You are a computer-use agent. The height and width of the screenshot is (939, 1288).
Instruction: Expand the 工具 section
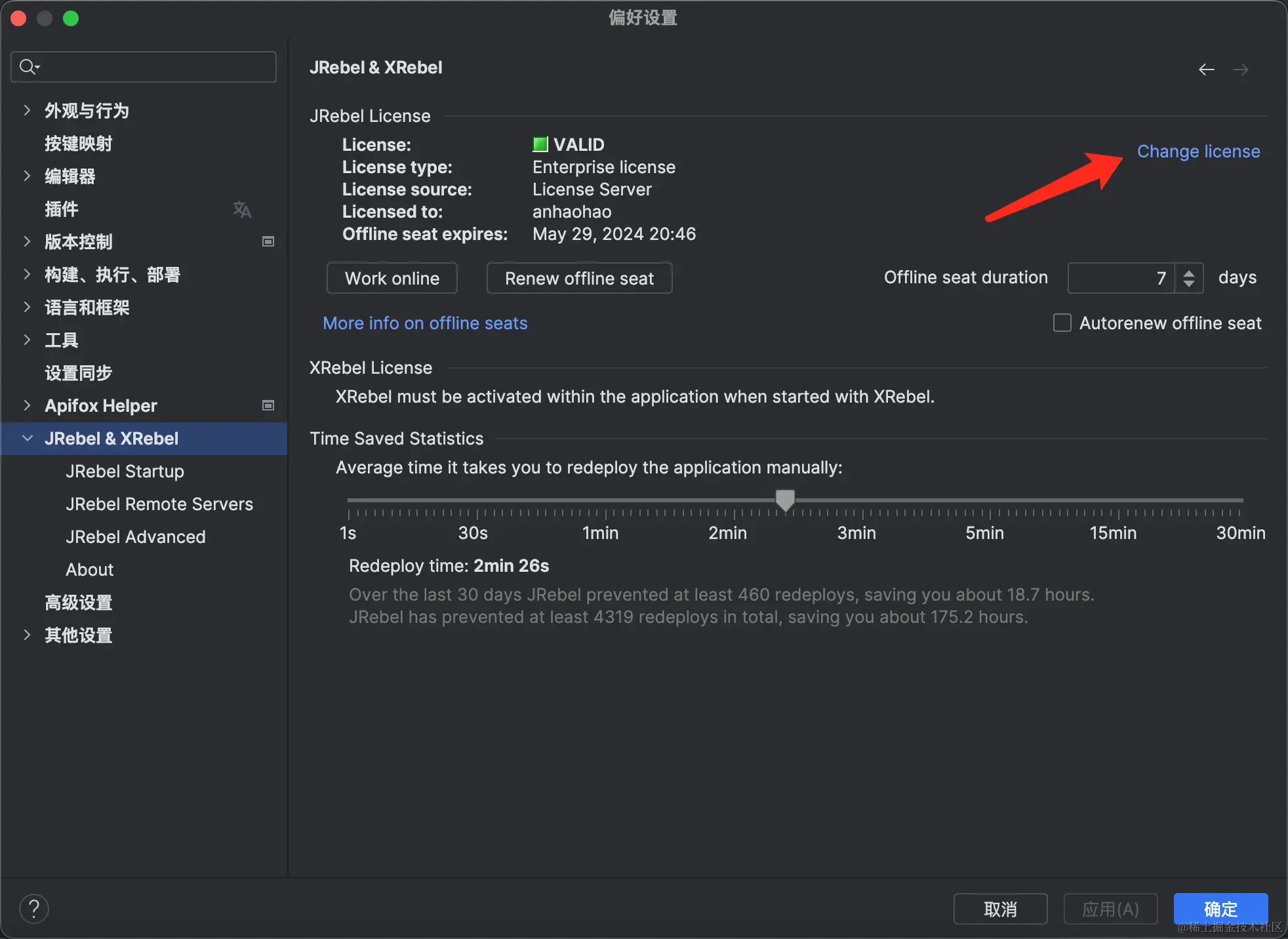27,340
